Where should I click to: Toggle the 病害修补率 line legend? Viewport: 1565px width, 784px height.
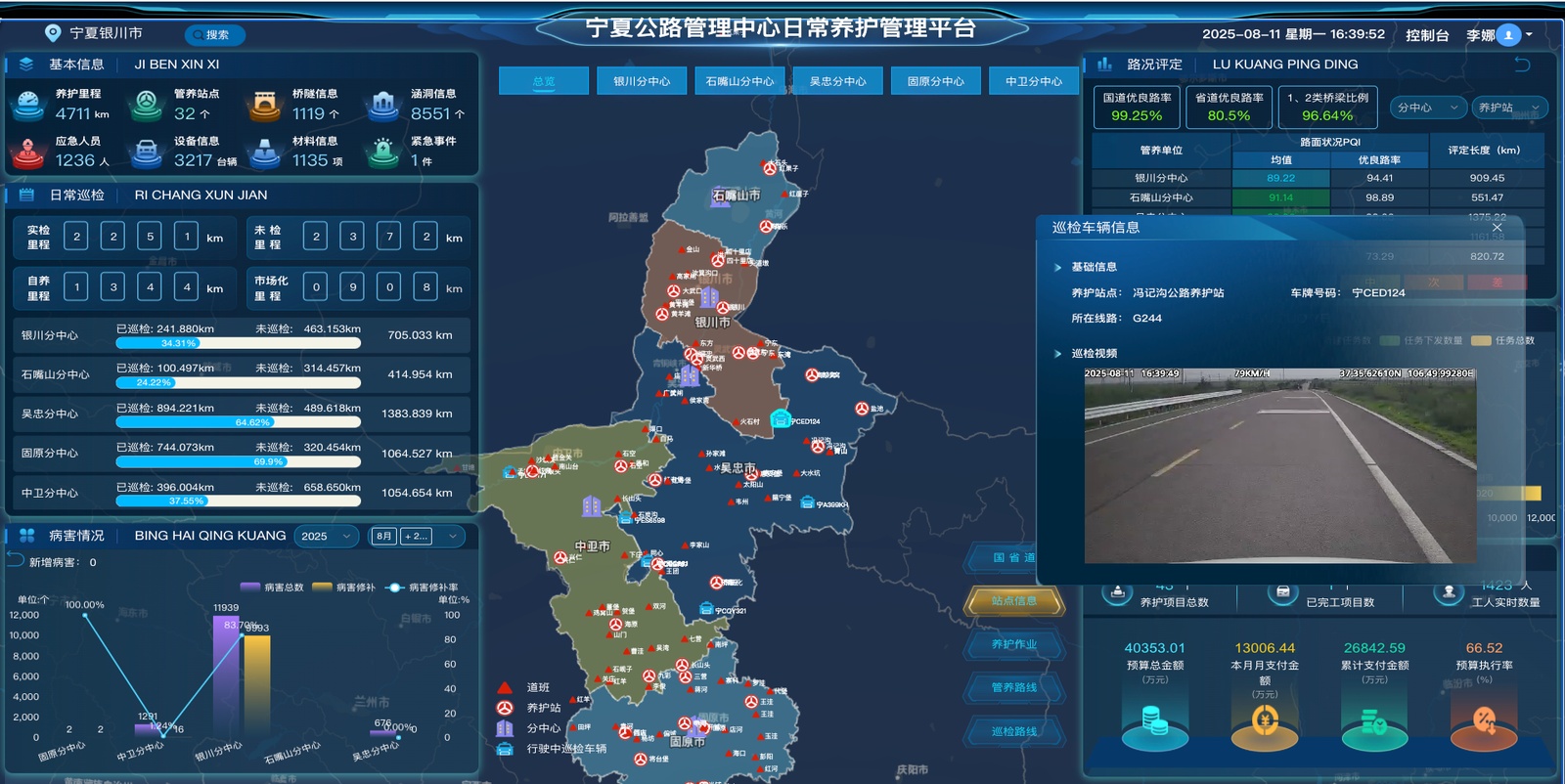(x=422, y=588)
